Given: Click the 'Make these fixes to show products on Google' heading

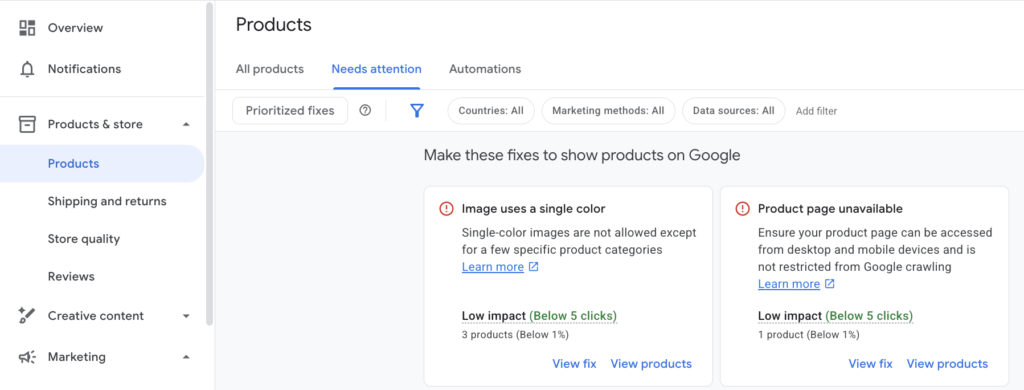Looking at the screenshot, I should point(582,155).
